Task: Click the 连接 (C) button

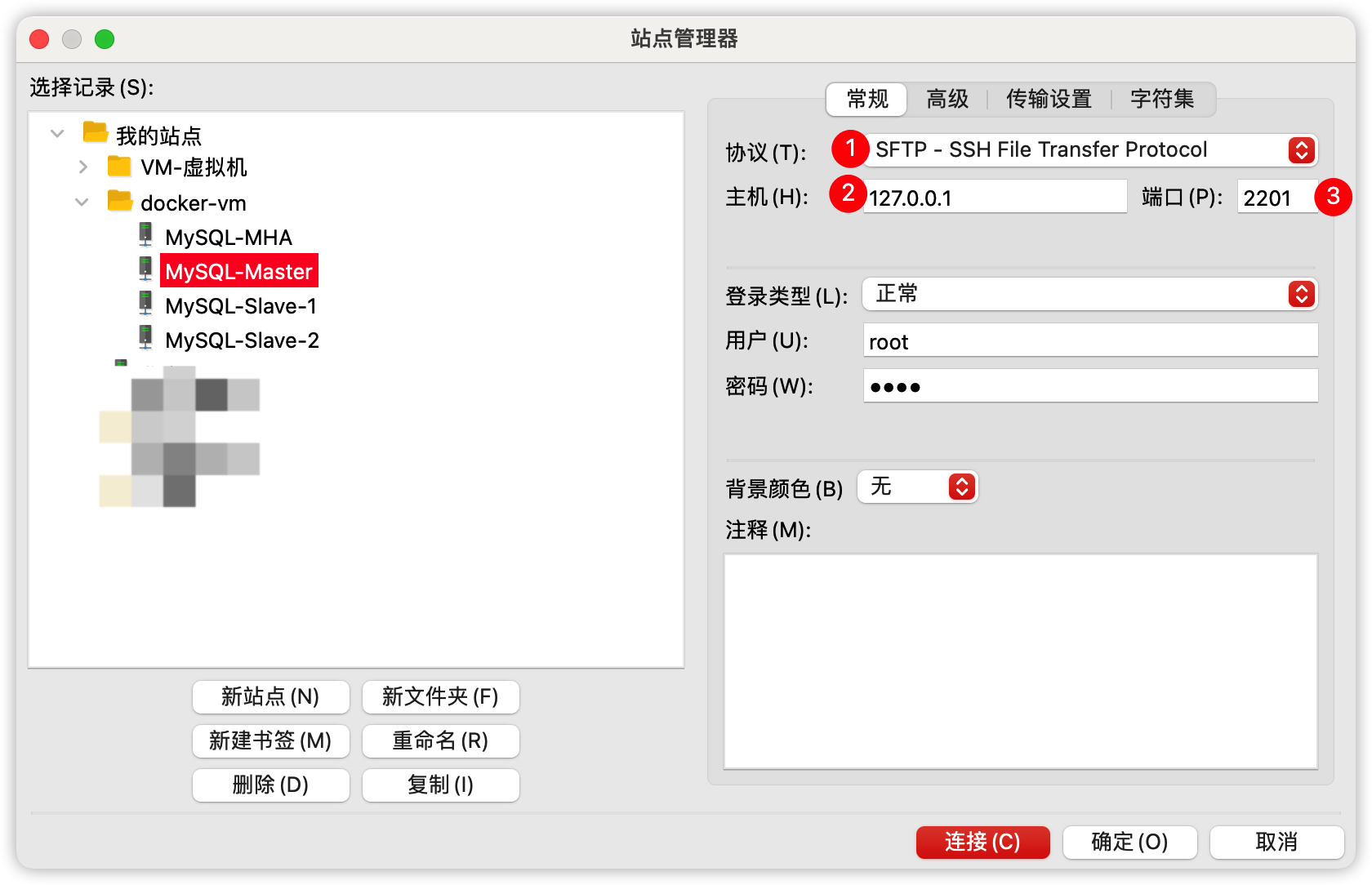Action: click(x=982, y=842)
